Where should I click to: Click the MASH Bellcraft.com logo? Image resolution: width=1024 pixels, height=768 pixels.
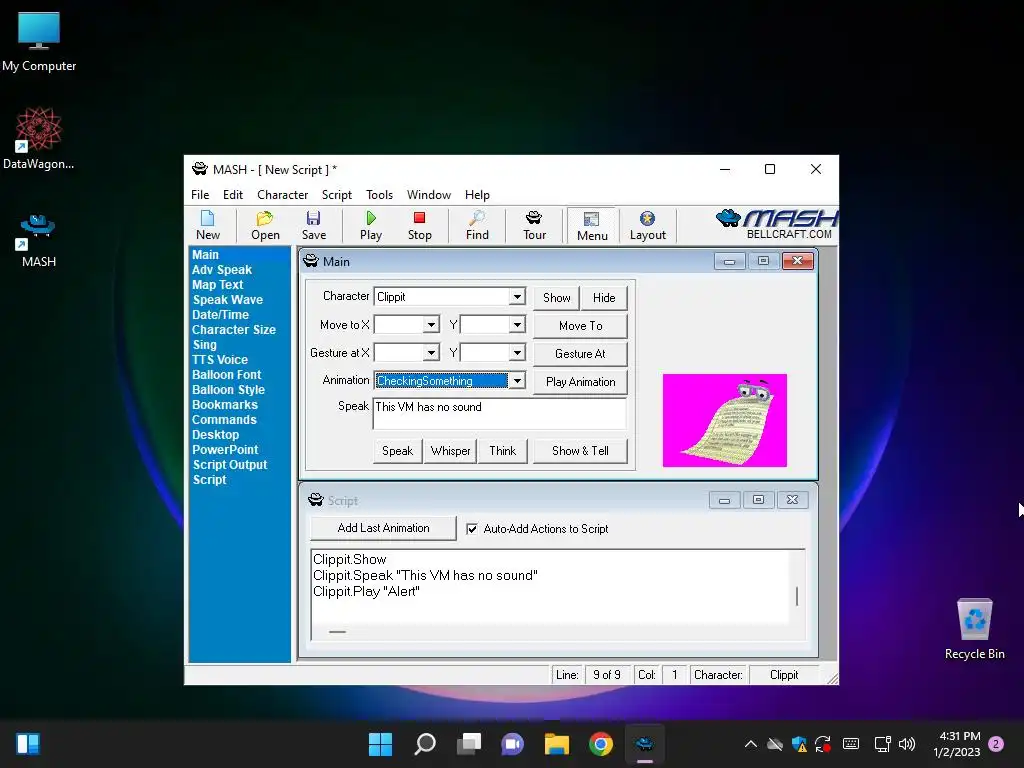pos(776,224)
